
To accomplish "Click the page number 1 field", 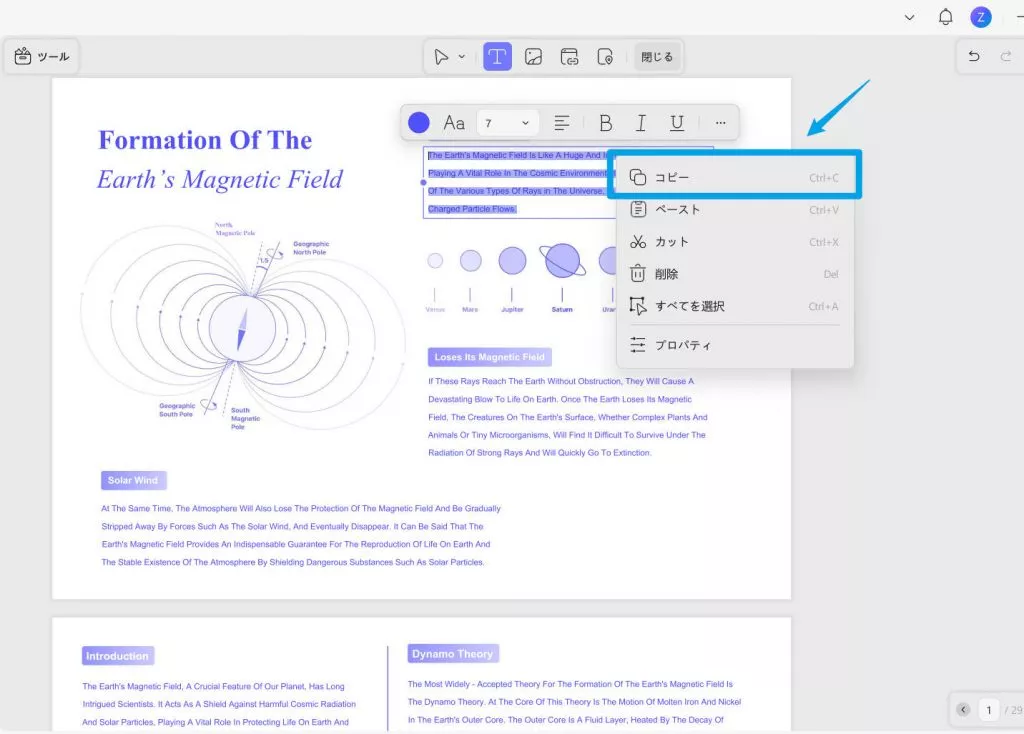I will pyautogui.click(x=989, y=710).
